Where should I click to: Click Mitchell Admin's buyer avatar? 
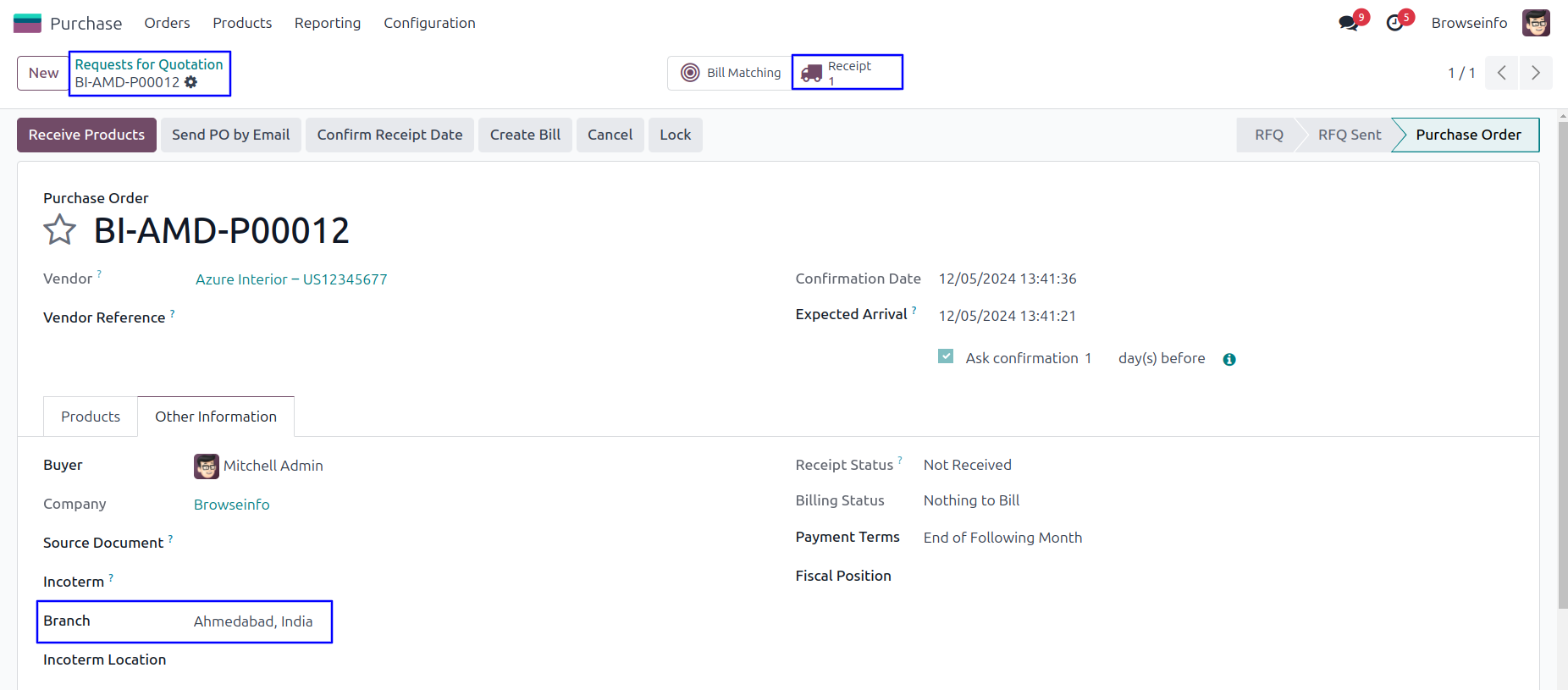tap(207, 466)
